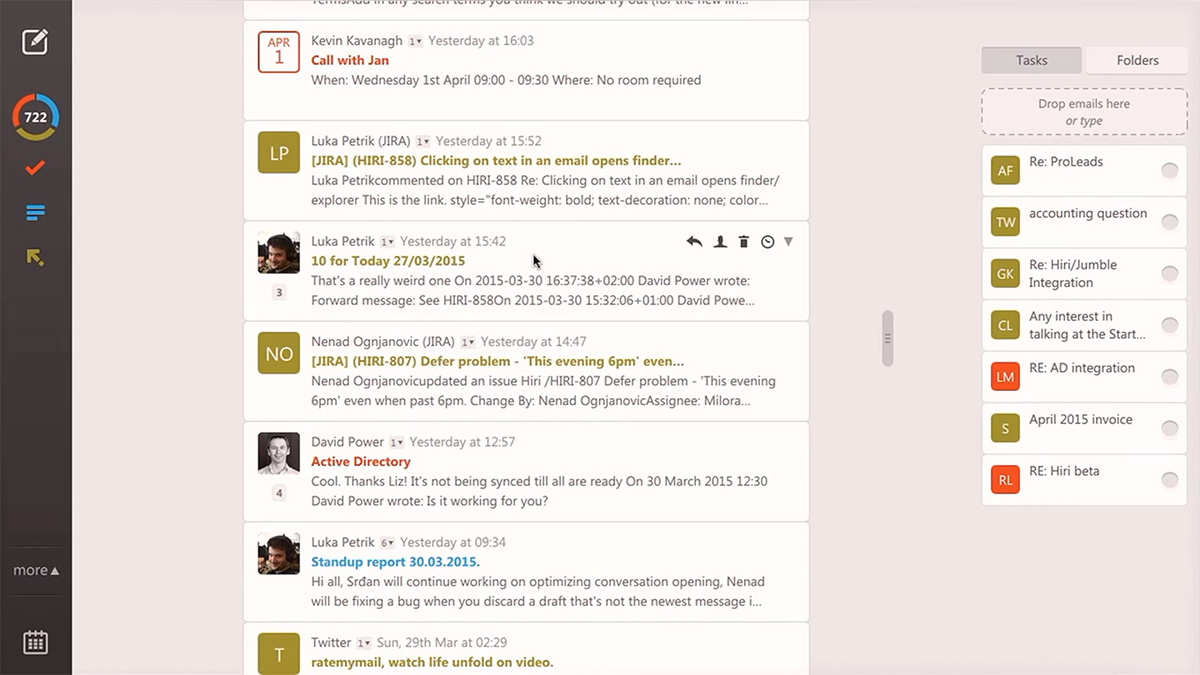This screenshot has width=1200, height=675.
Task: Click the email list scrollbar handle
Action: pos(887,339)
